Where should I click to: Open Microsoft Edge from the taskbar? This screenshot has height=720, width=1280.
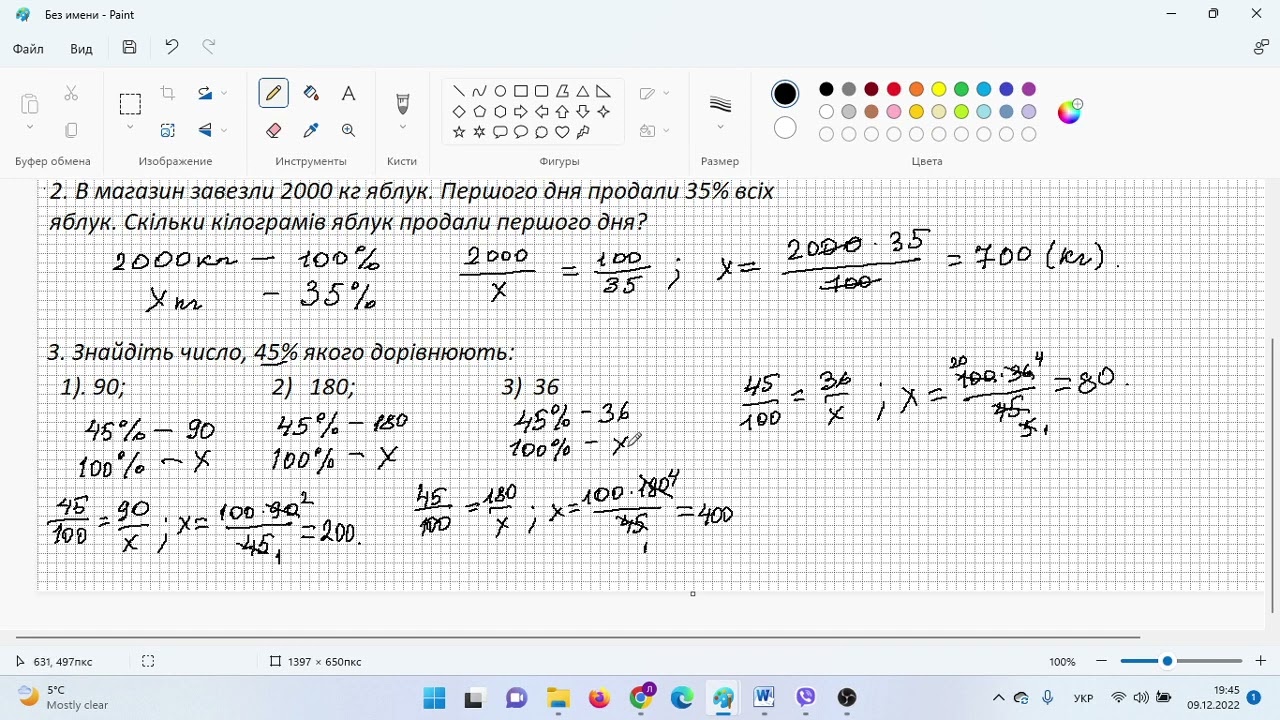[x=682, y=697]
